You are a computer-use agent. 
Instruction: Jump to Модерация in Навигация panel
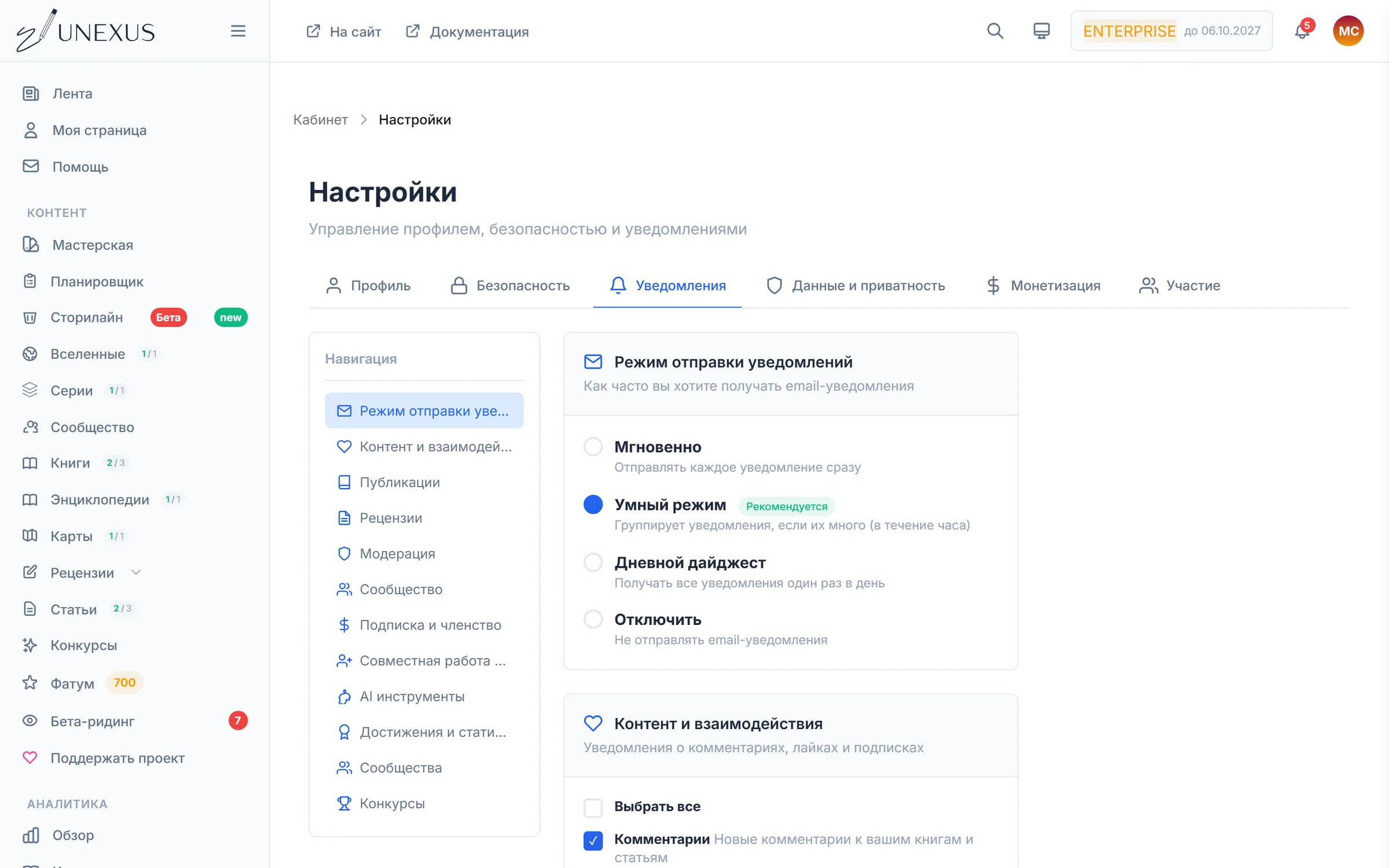click(424, 554)
